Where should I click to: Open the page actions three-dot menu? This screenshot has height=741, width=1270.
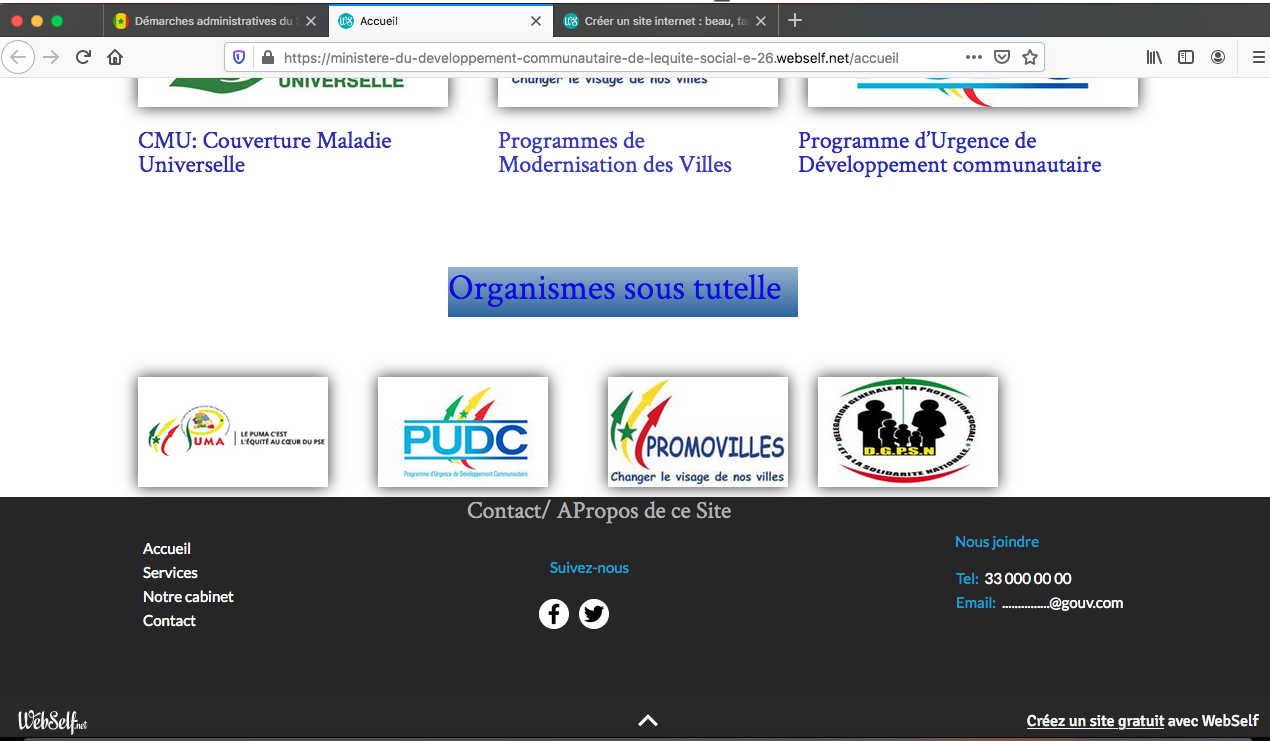973,57
